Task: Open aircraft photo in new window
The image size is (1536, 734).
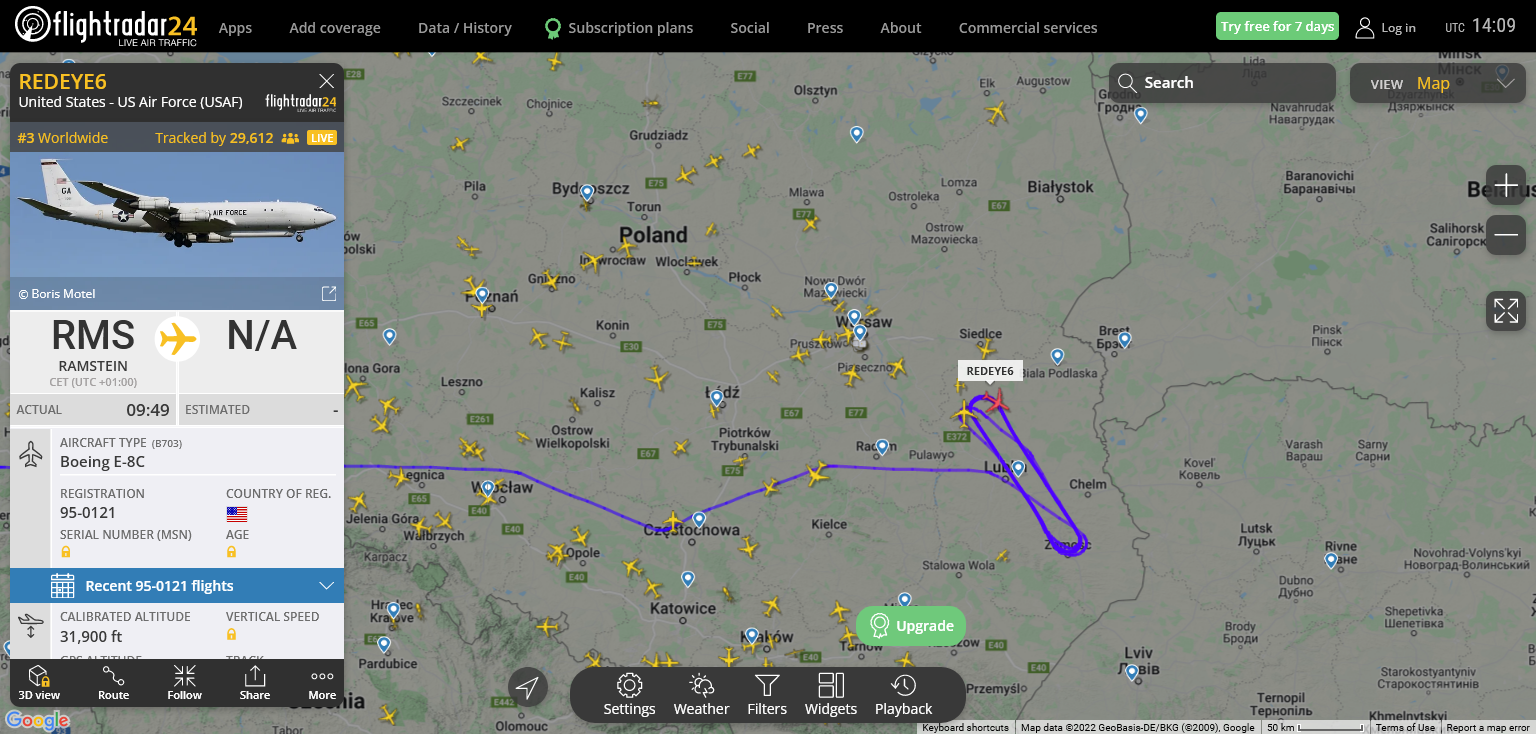Action: point(328,294)
